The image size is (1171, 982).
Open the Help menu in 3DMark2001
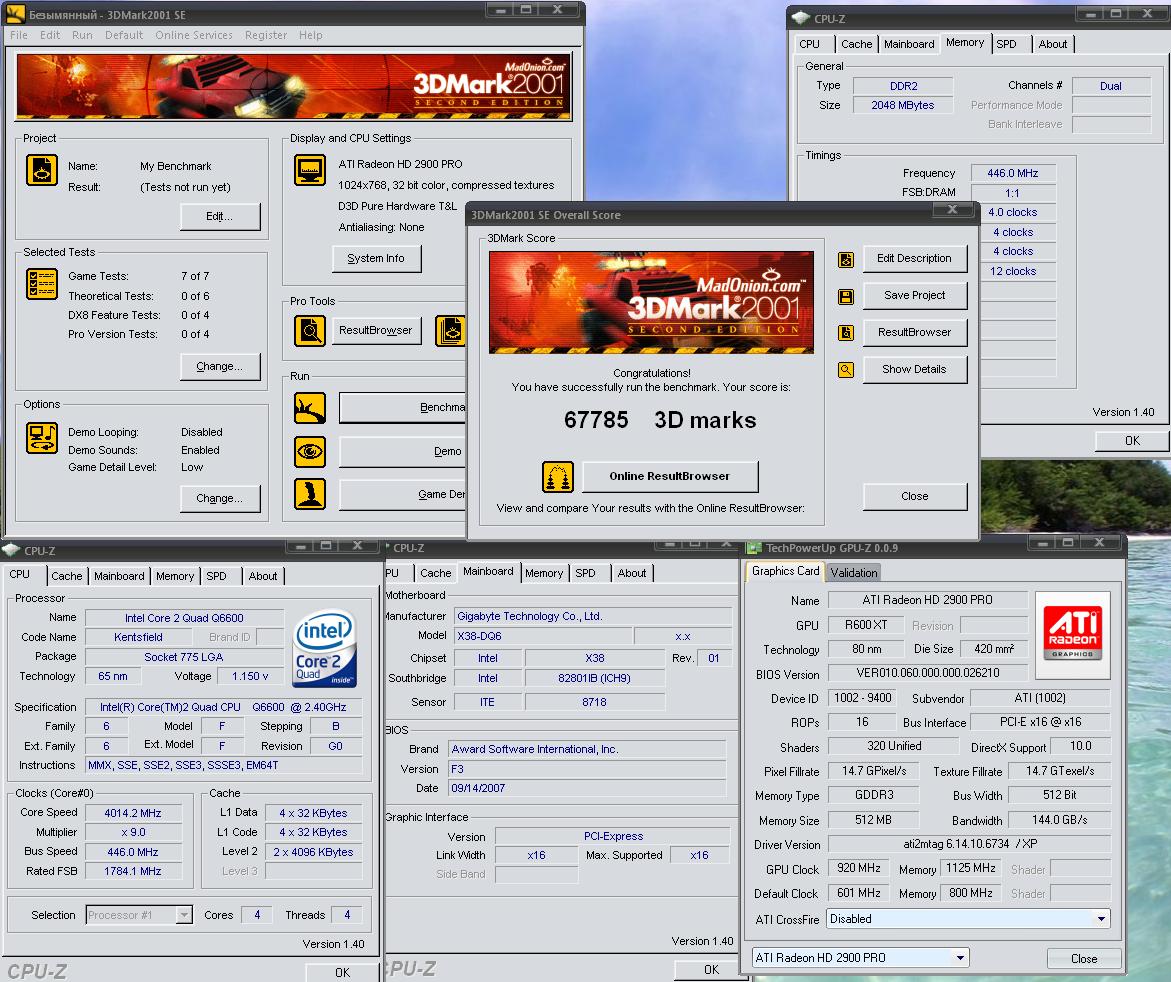click(x=311, y=35)
